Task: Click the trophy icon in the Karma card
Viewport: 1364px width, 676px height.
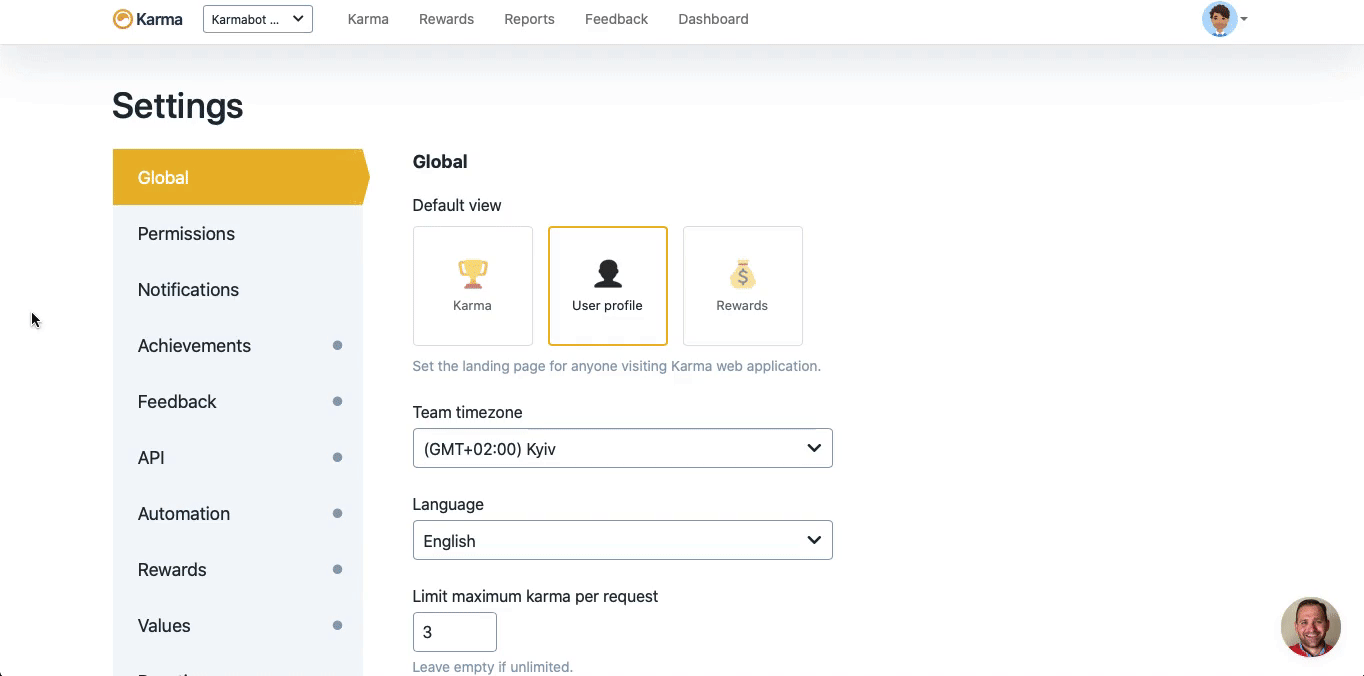Action: tap(472, 274)
